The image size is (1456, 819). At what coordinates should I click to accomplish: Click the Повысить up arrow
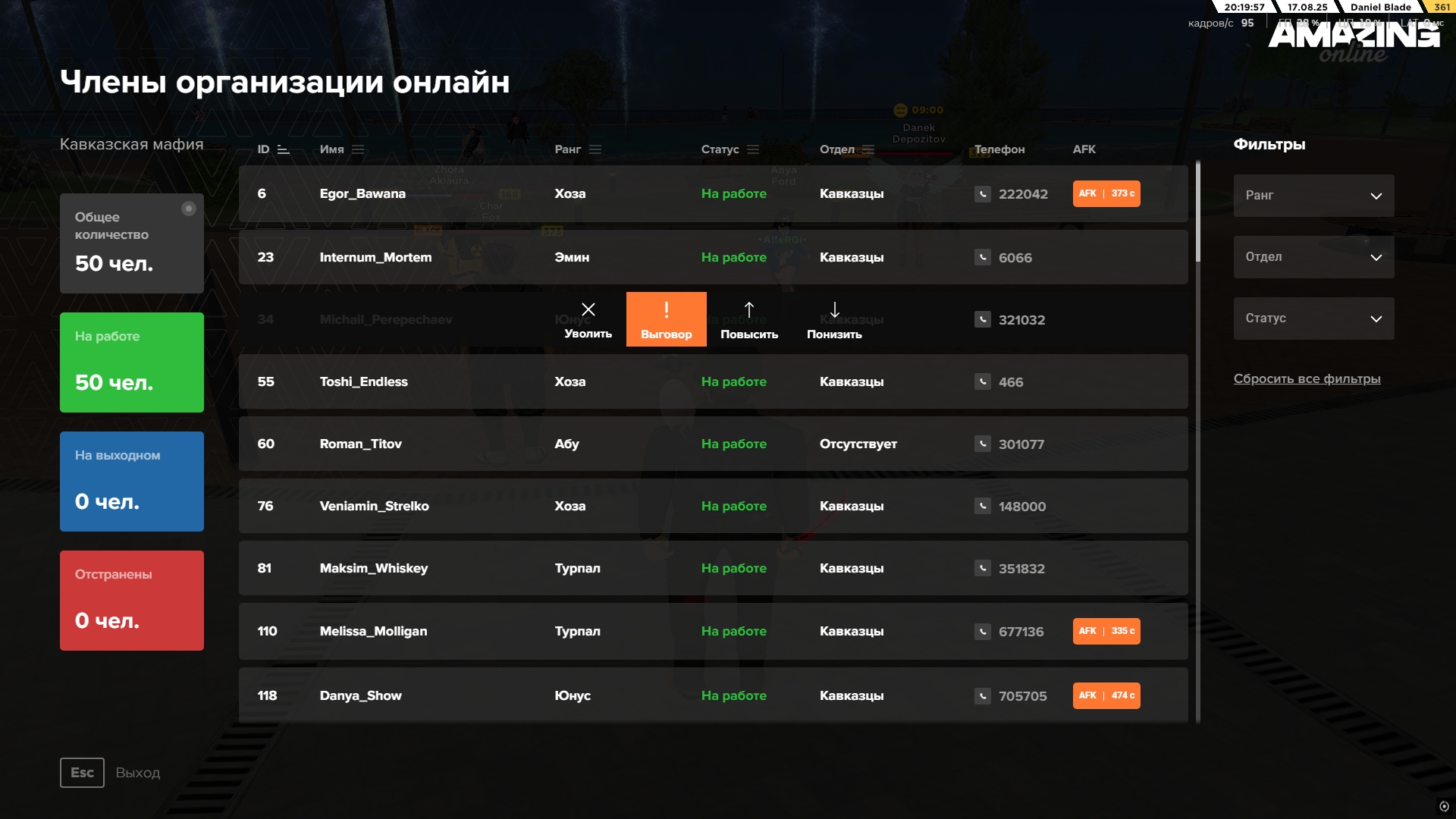[748, 309]
